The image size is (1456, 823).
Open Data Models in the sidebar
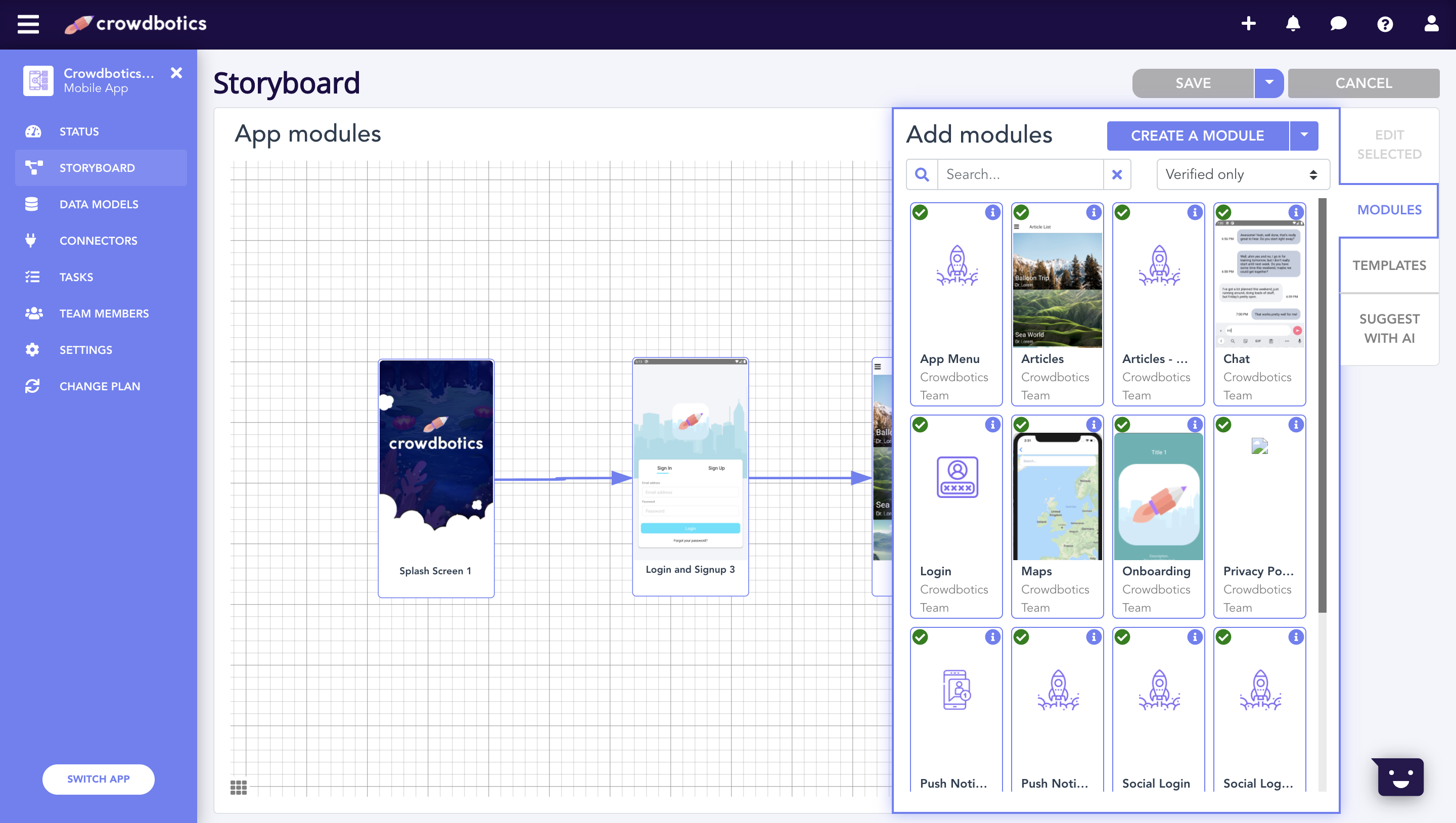tap(99, 204)
